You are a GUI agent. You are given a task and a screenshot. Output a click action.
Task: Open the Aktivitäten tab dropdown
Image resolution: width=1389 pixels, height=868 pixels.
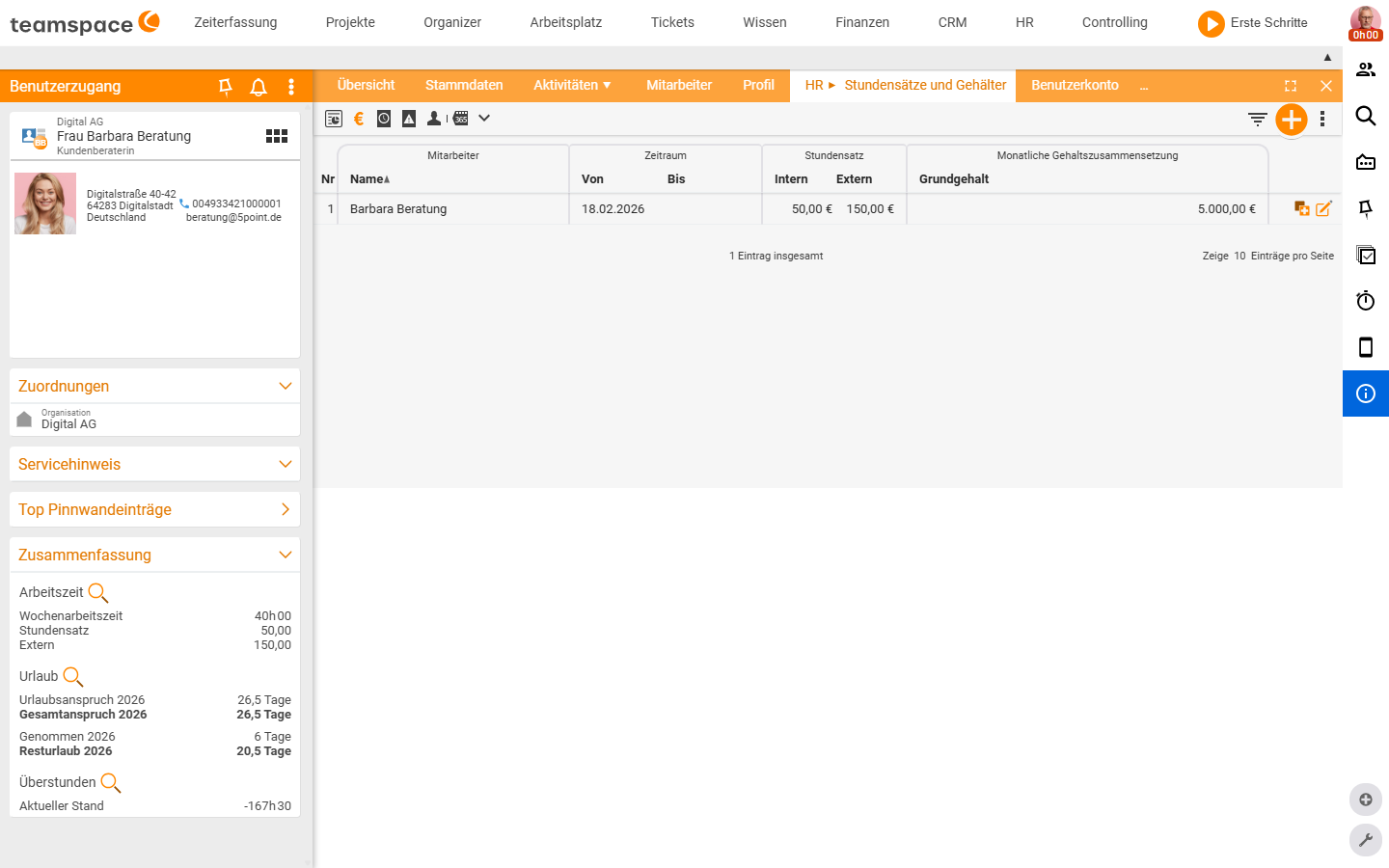point(572,85)
